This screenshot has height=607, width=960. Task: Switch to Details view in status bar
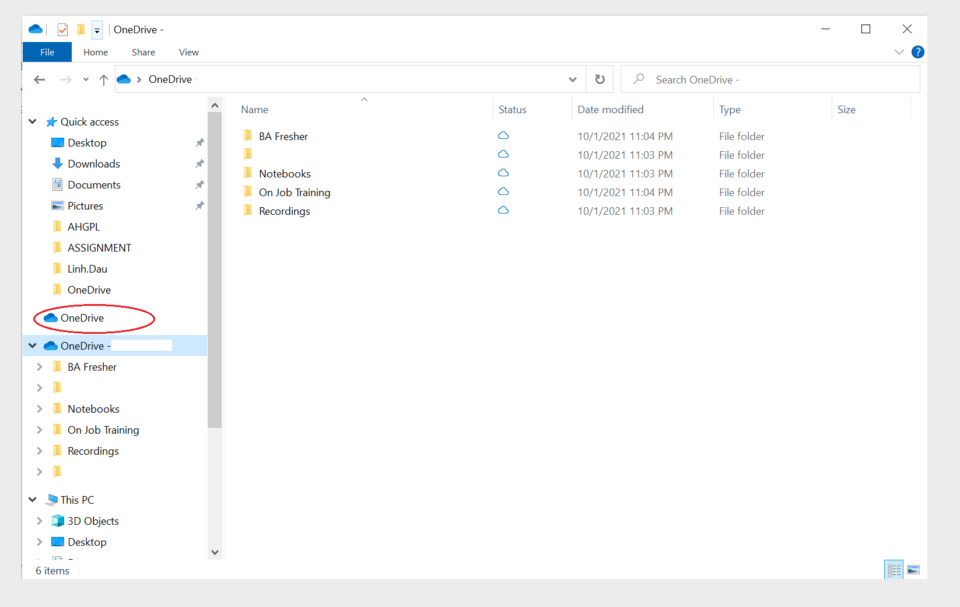tap(894, 570)
